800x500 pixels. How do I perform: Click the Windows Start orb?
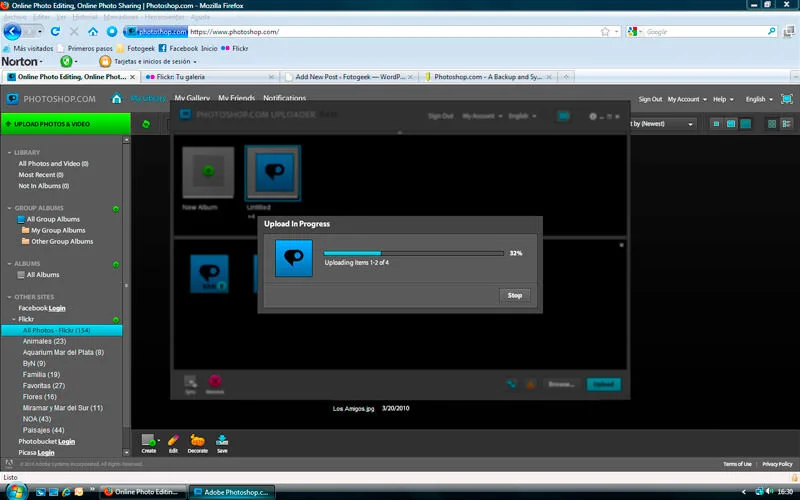pos(16,491)
